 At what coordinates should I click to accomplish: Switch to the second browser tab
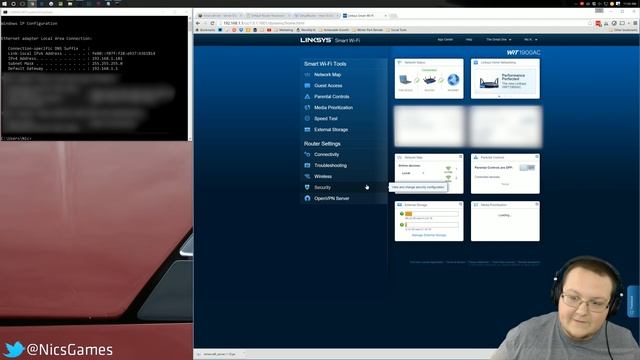coord(268,16)
